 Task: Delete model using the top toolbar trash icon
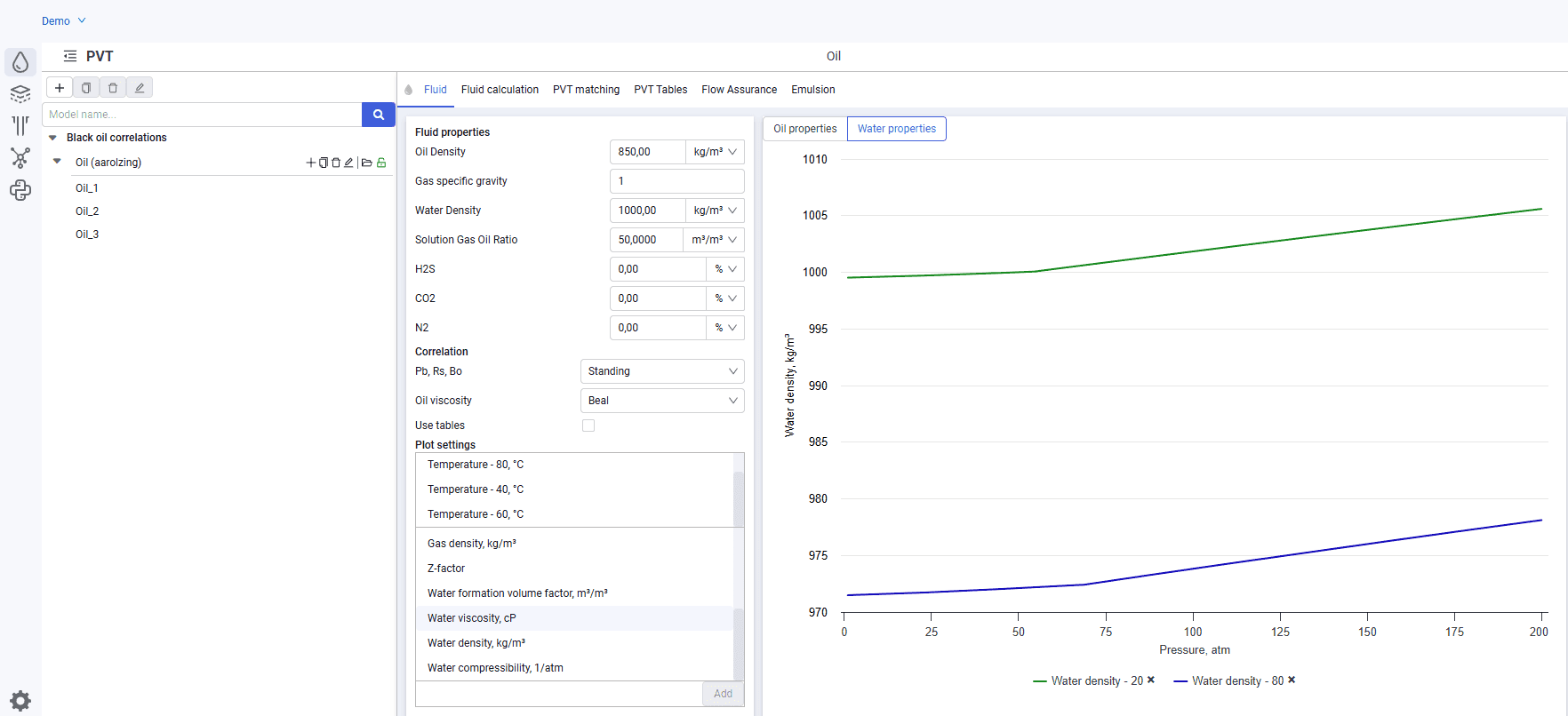tap(113, 88)
